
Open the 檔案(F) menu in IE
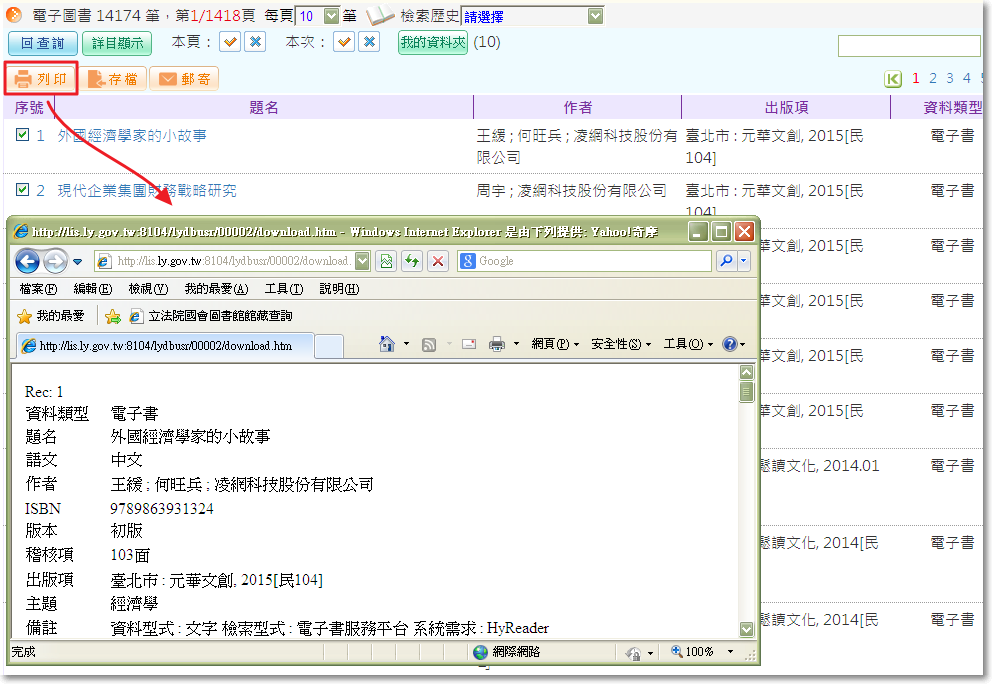(38, 289)
